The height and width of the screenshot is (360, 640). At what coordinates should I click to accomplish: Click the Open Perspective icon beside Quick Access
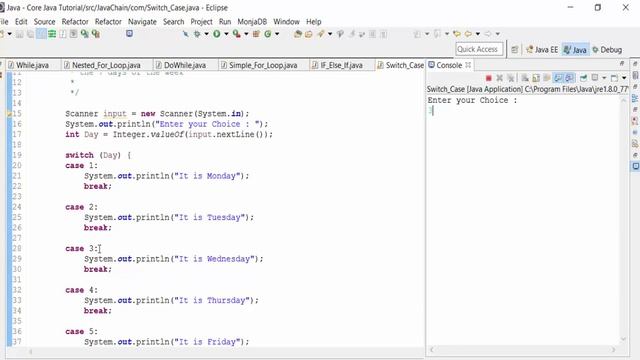(x=515, y=50)
